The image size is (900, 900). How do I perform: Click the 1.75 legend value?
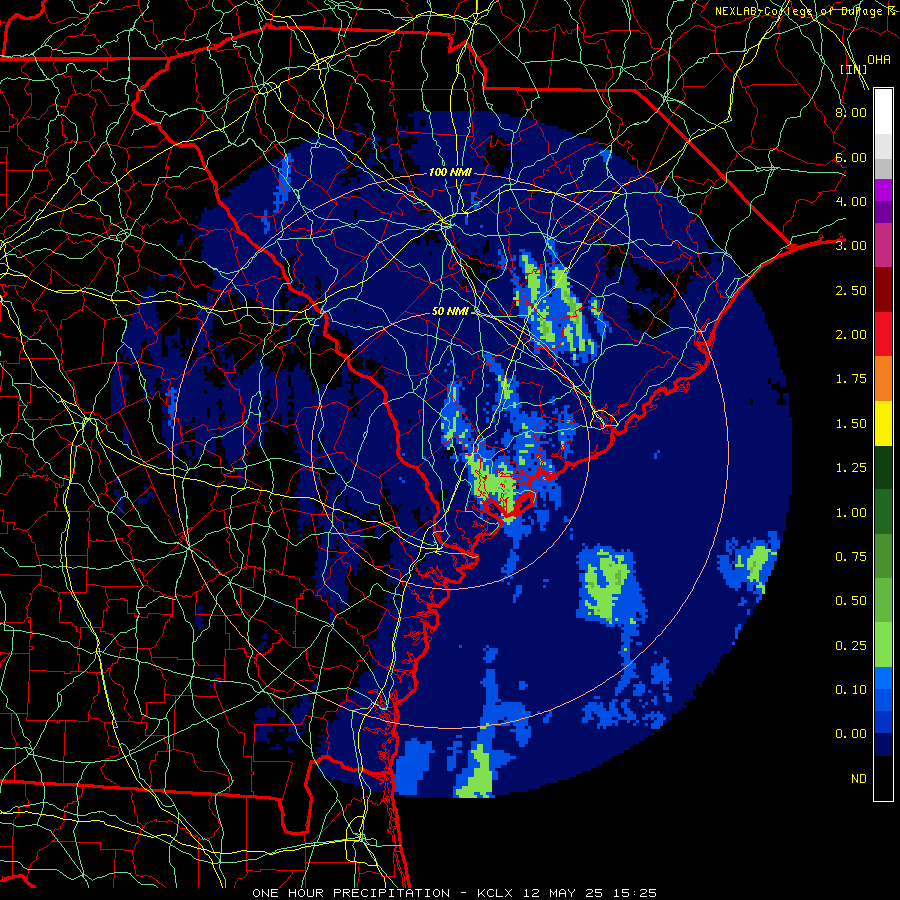pos(851,379)
